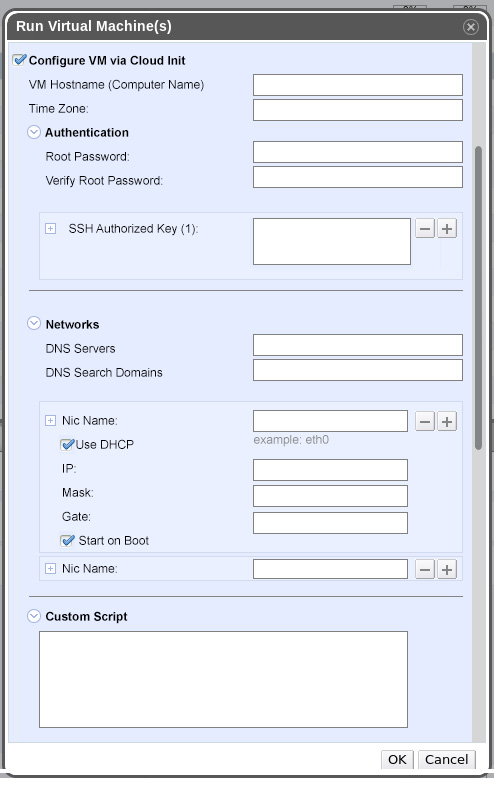Screen dimensions: 494x791
Task: Collapse the Authentication section
Action: pyautogui.click(x=34, y=132)
